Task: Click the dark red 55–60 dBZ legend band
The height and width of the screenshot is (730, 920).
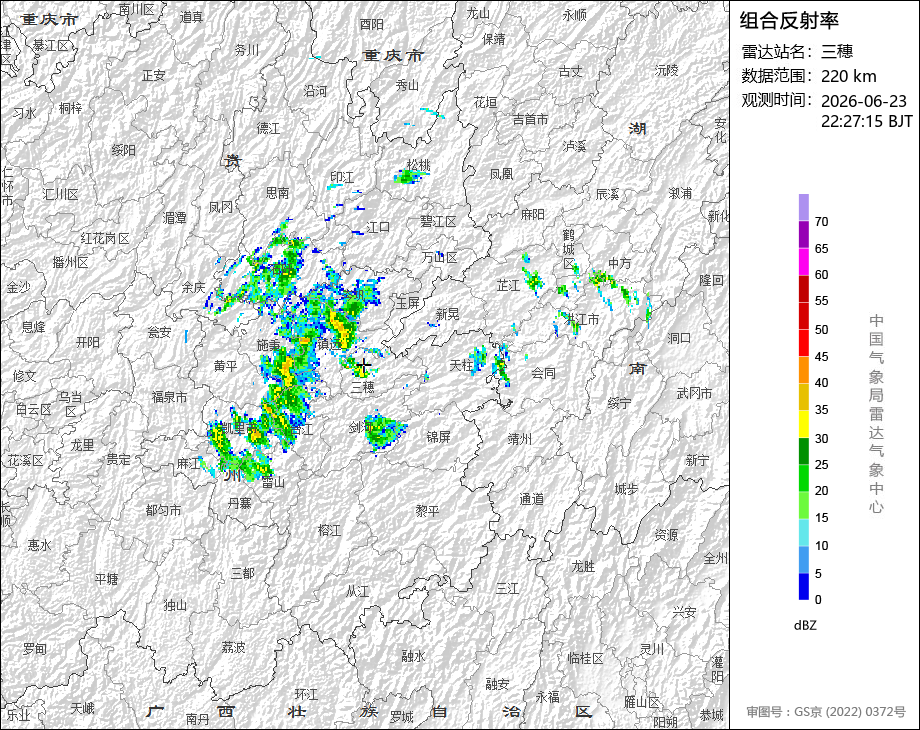Action: point(804,288)
